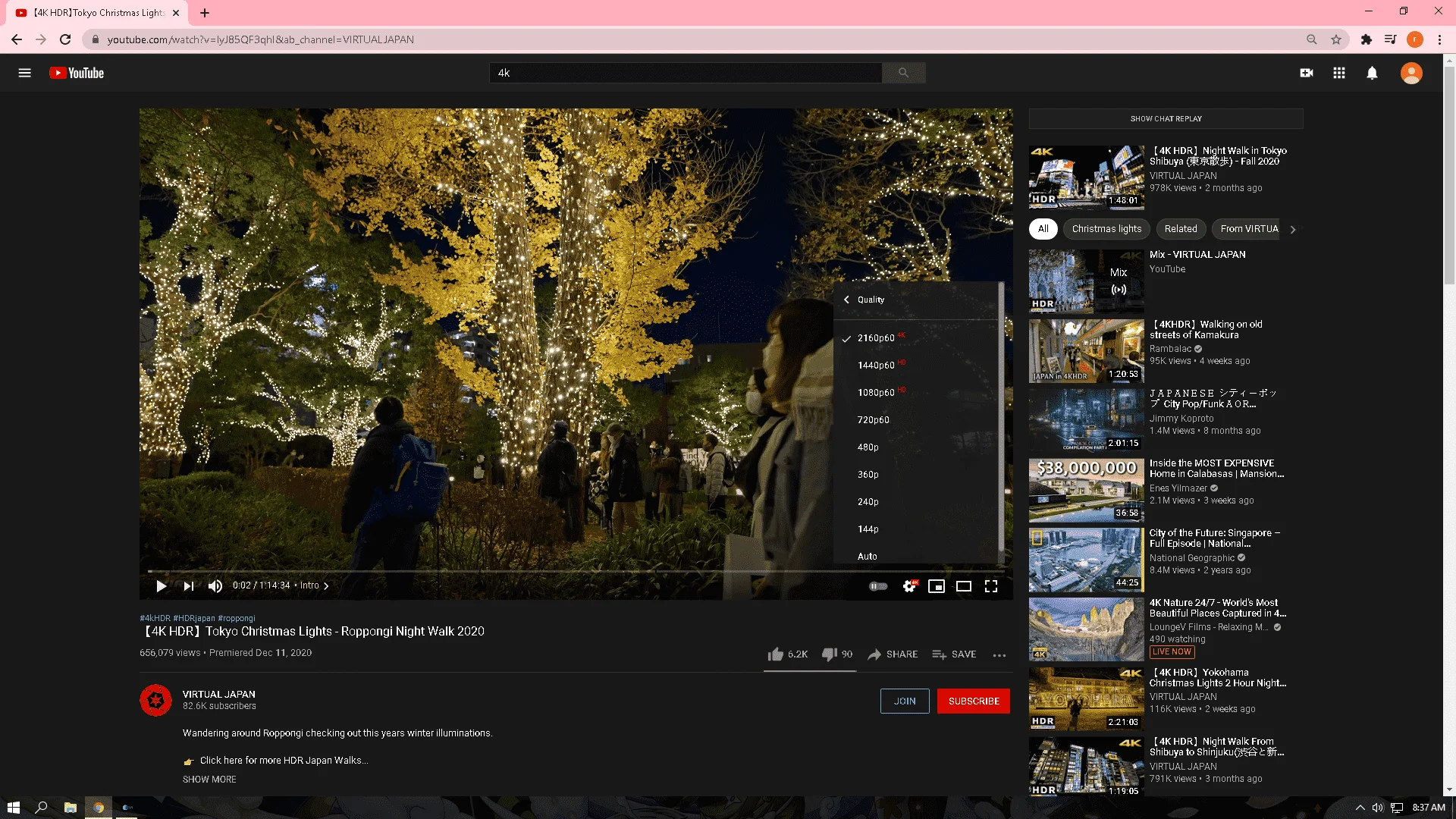1456x819 pixels.
Task: Open the more actions ellipsis below video
Action: [999, 655]
